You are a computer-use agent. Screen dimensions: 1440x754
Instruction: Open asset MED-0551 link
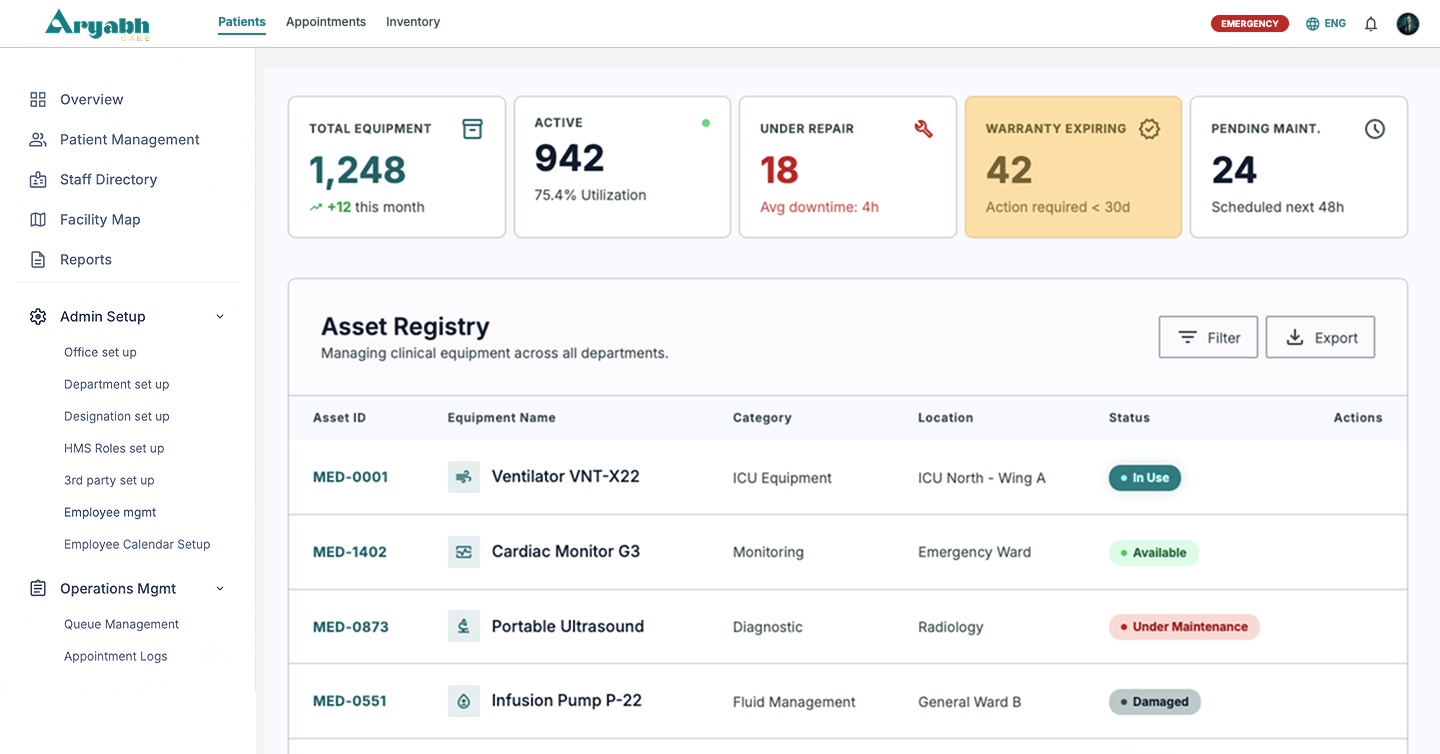point(350,701)
